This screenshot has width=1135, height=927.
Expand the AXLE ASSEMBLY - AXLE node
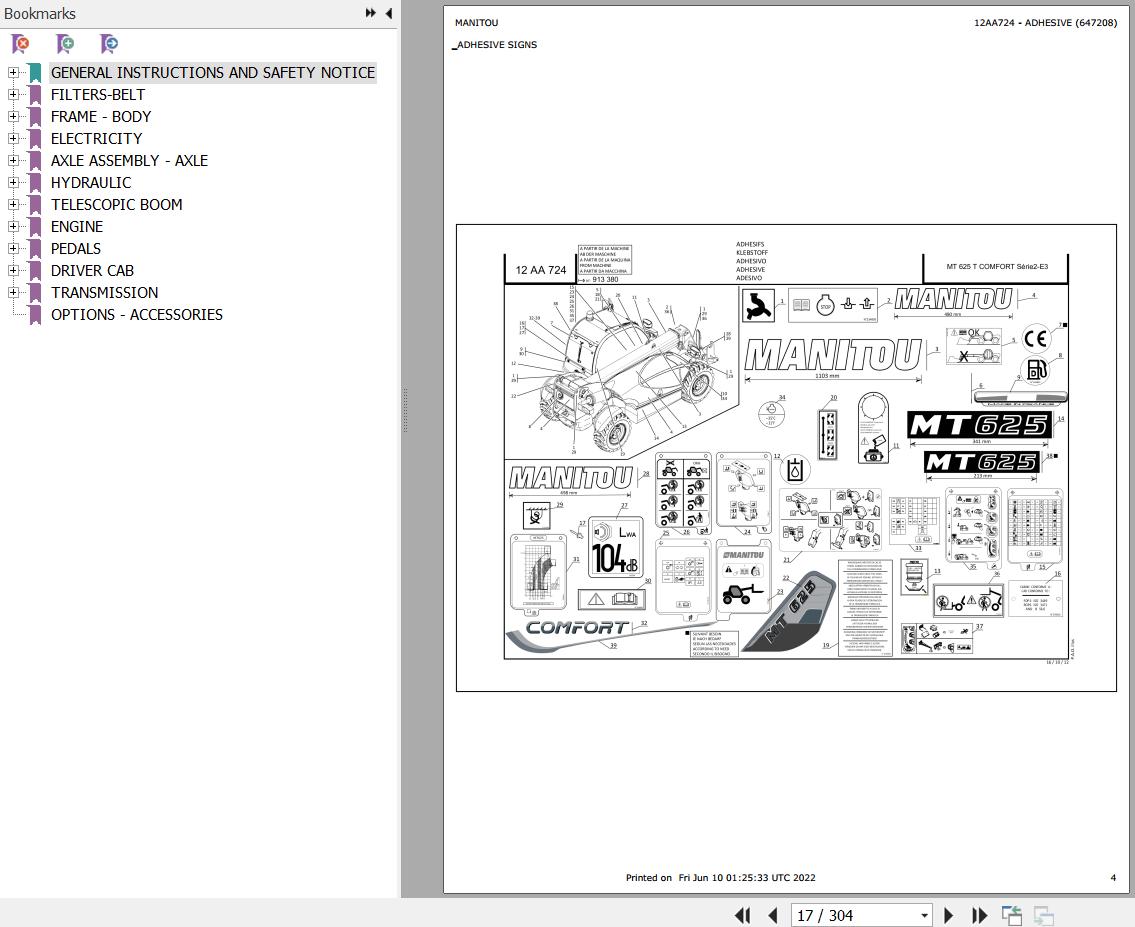tap(13, 161)
